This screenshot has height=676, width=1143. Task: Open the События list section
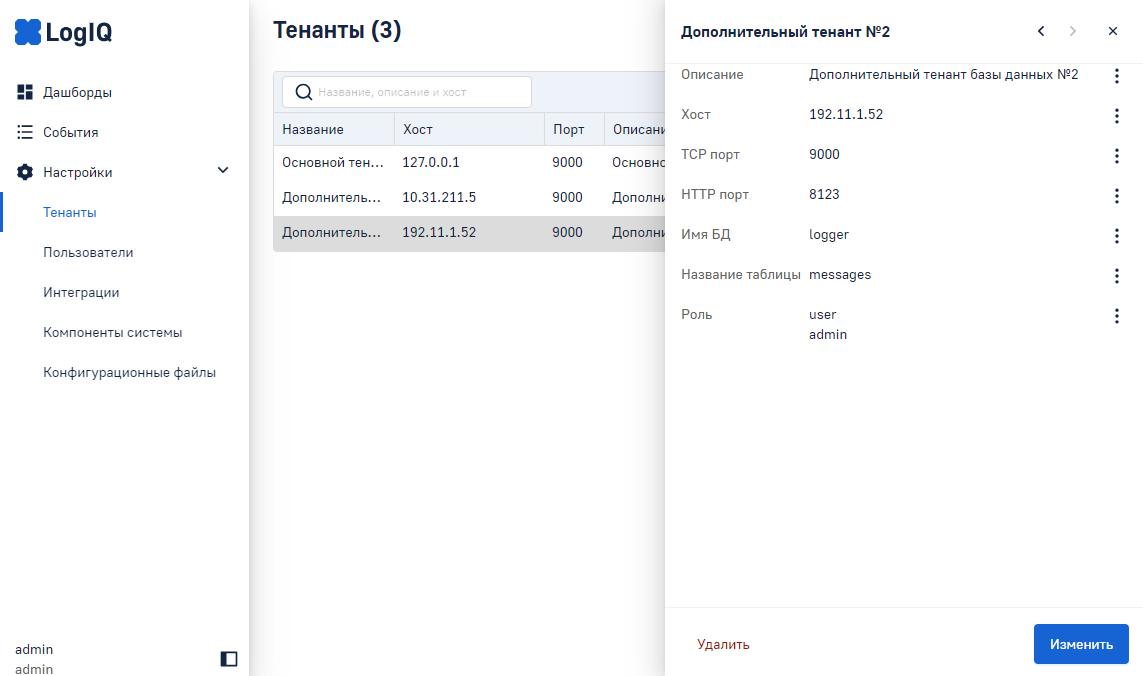[x=70, y=132]
